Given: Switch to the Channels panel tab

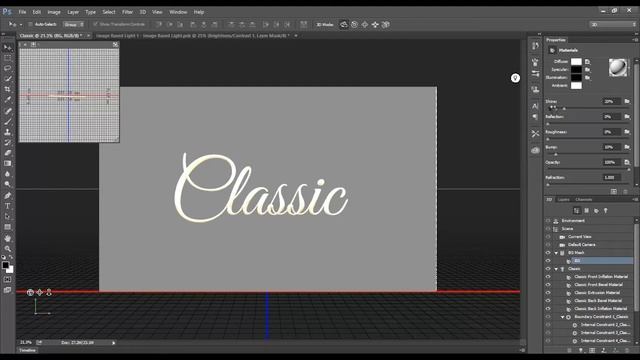Looking at the screenshot, I should click(584, 200).
